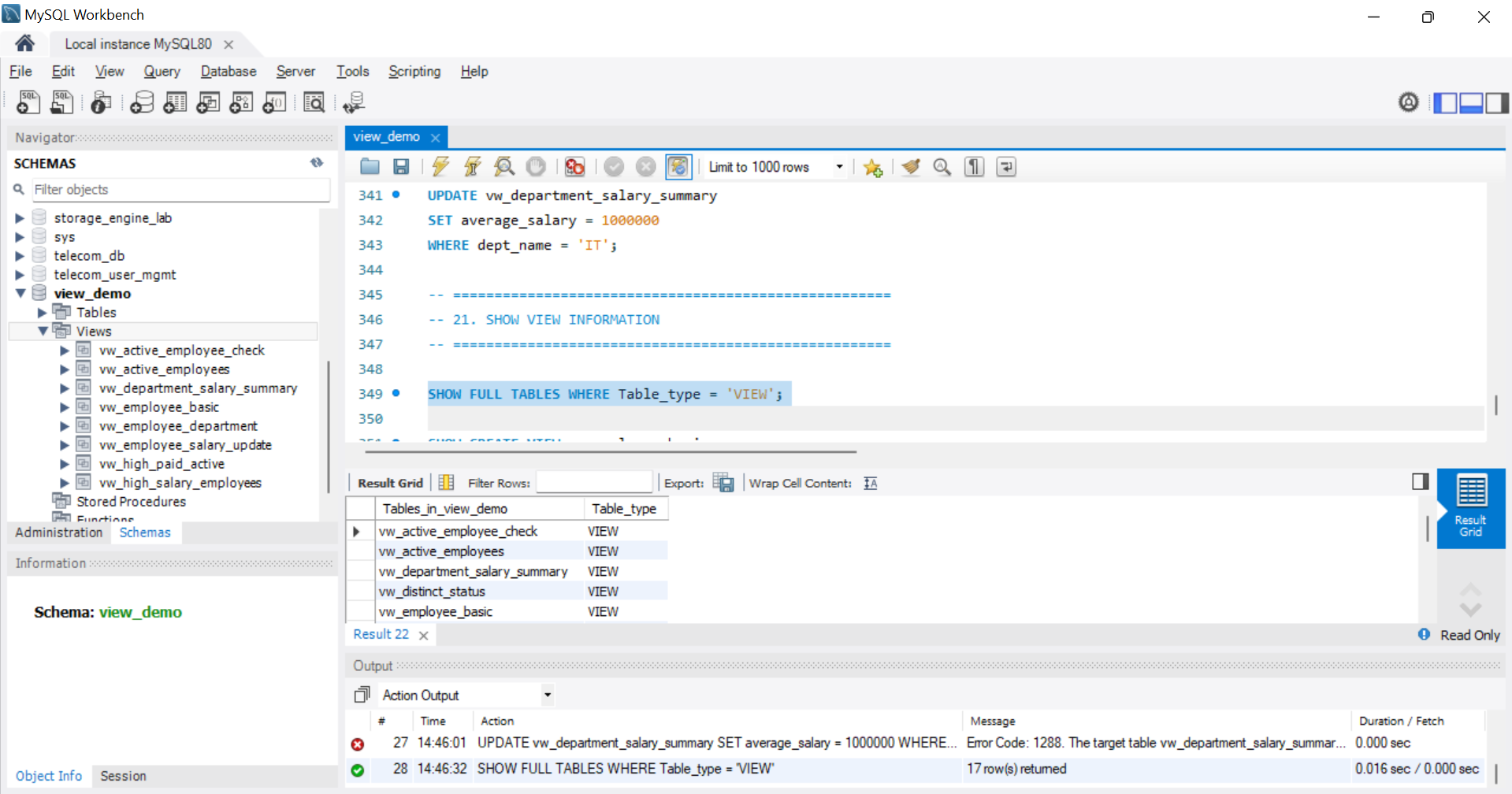Image resolution: width=1512 pixels, height=794 pixels.
Task: Click Result Grid label button
Action: (390, 483)
